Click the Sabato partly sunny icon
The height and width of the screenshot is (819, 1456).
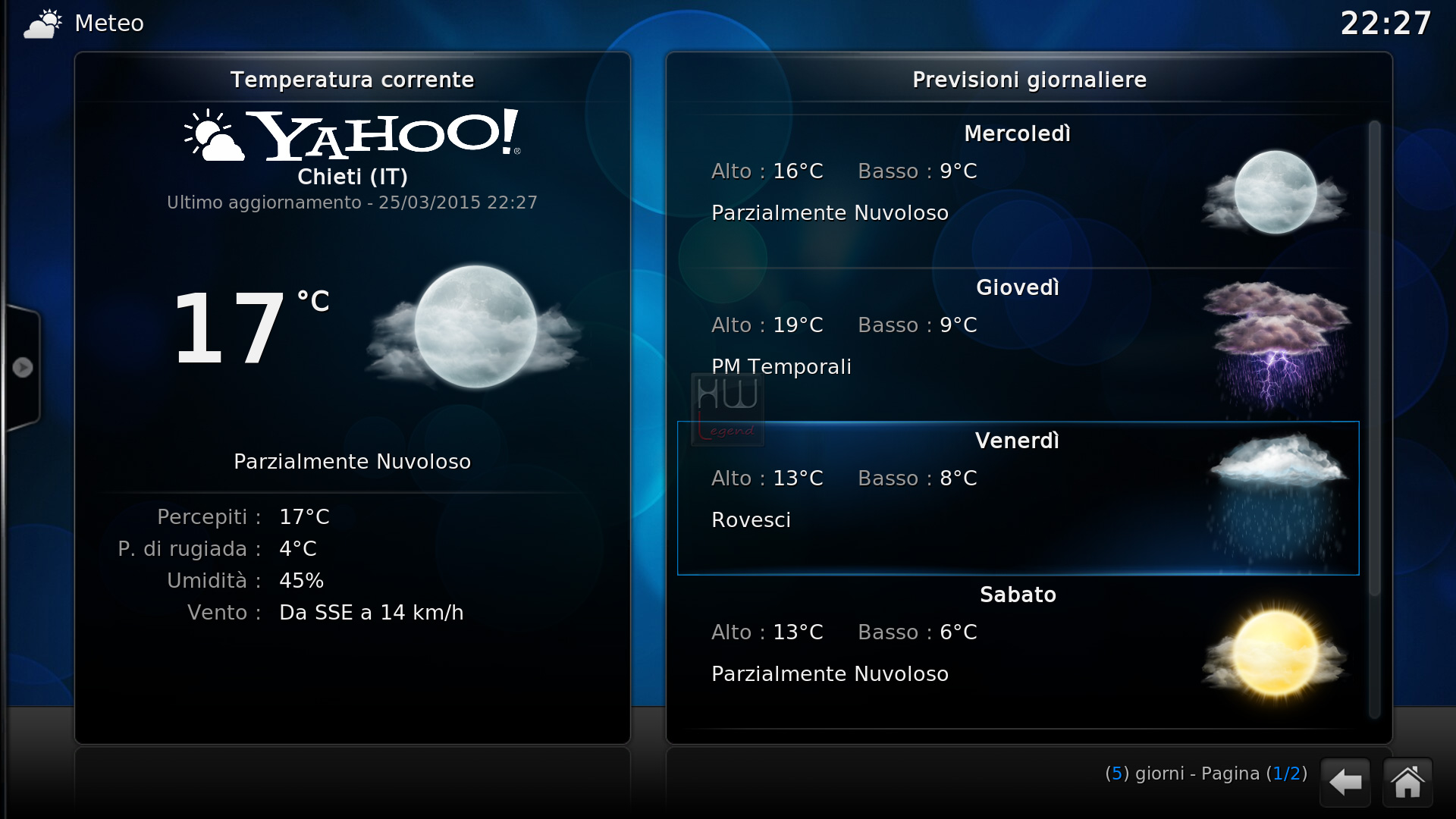1276,653
